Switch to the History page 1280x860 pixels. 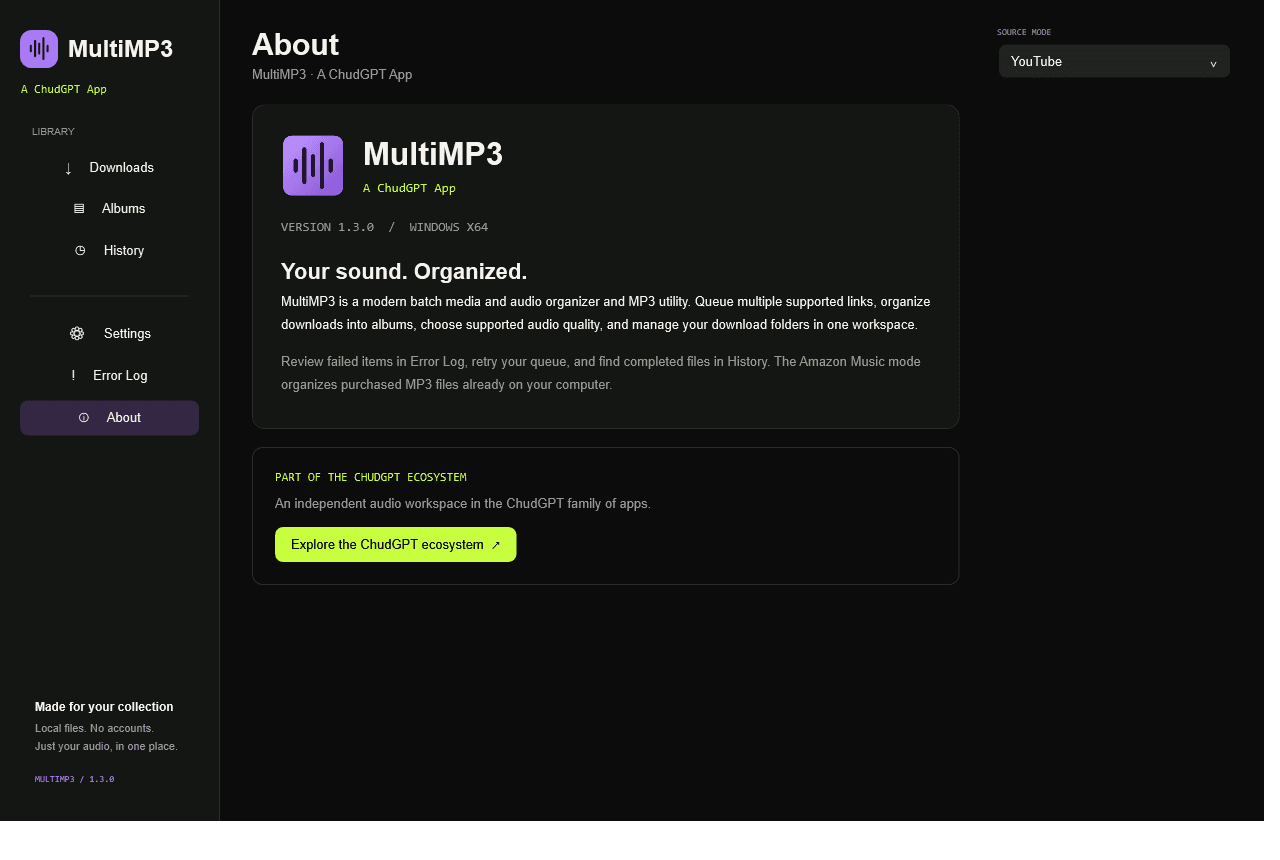(109, 251)
